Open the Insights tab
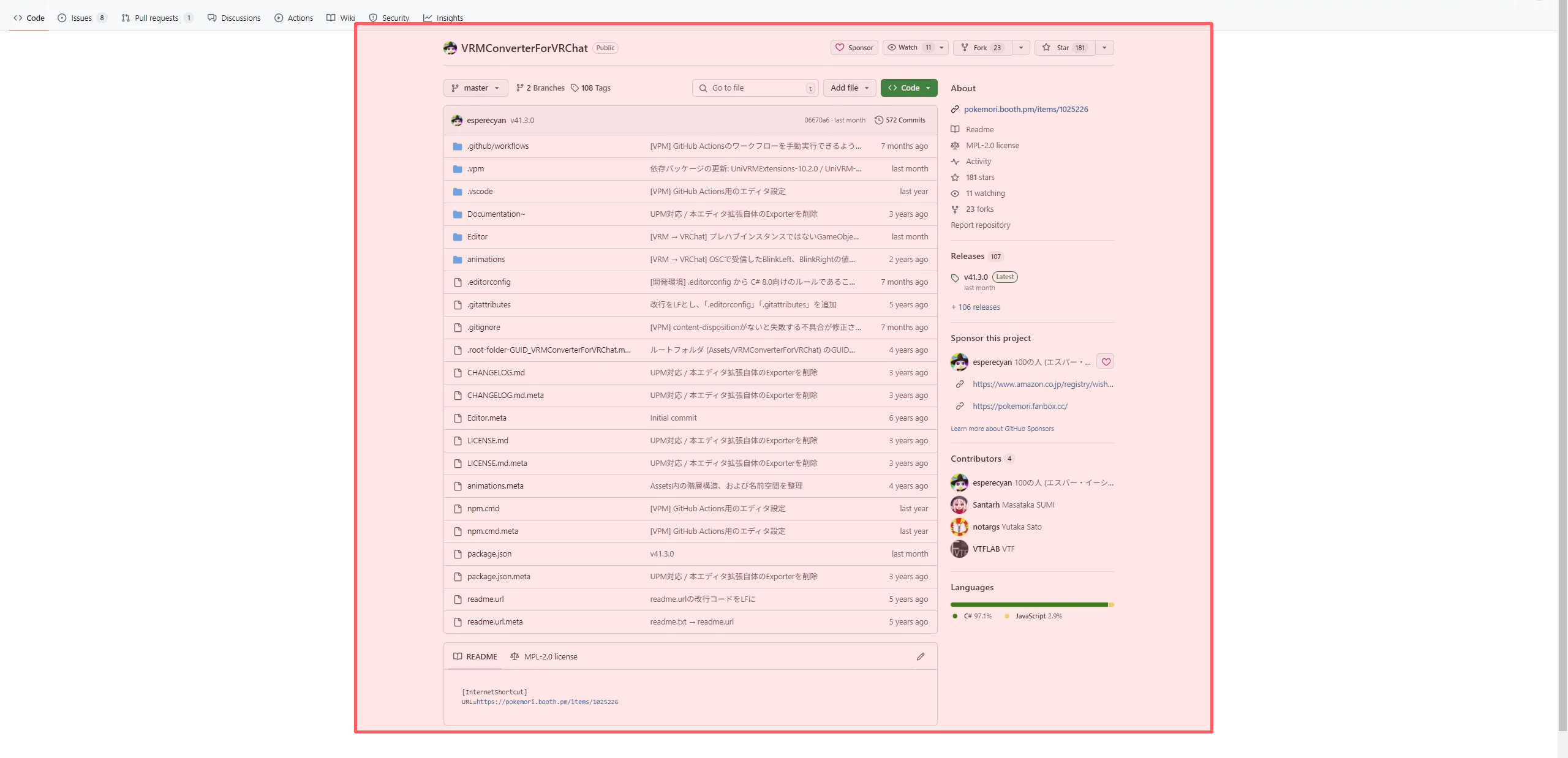This screenshot has height=758, width=1568. pos(443,18)
